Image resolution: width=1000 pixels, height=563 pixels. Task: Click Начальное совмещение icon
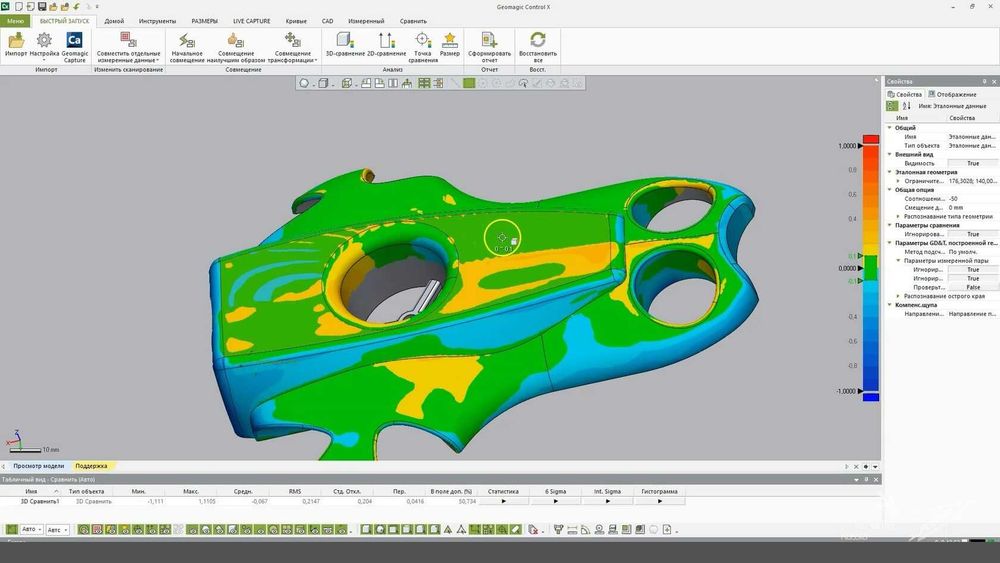[x=187, y=41]
